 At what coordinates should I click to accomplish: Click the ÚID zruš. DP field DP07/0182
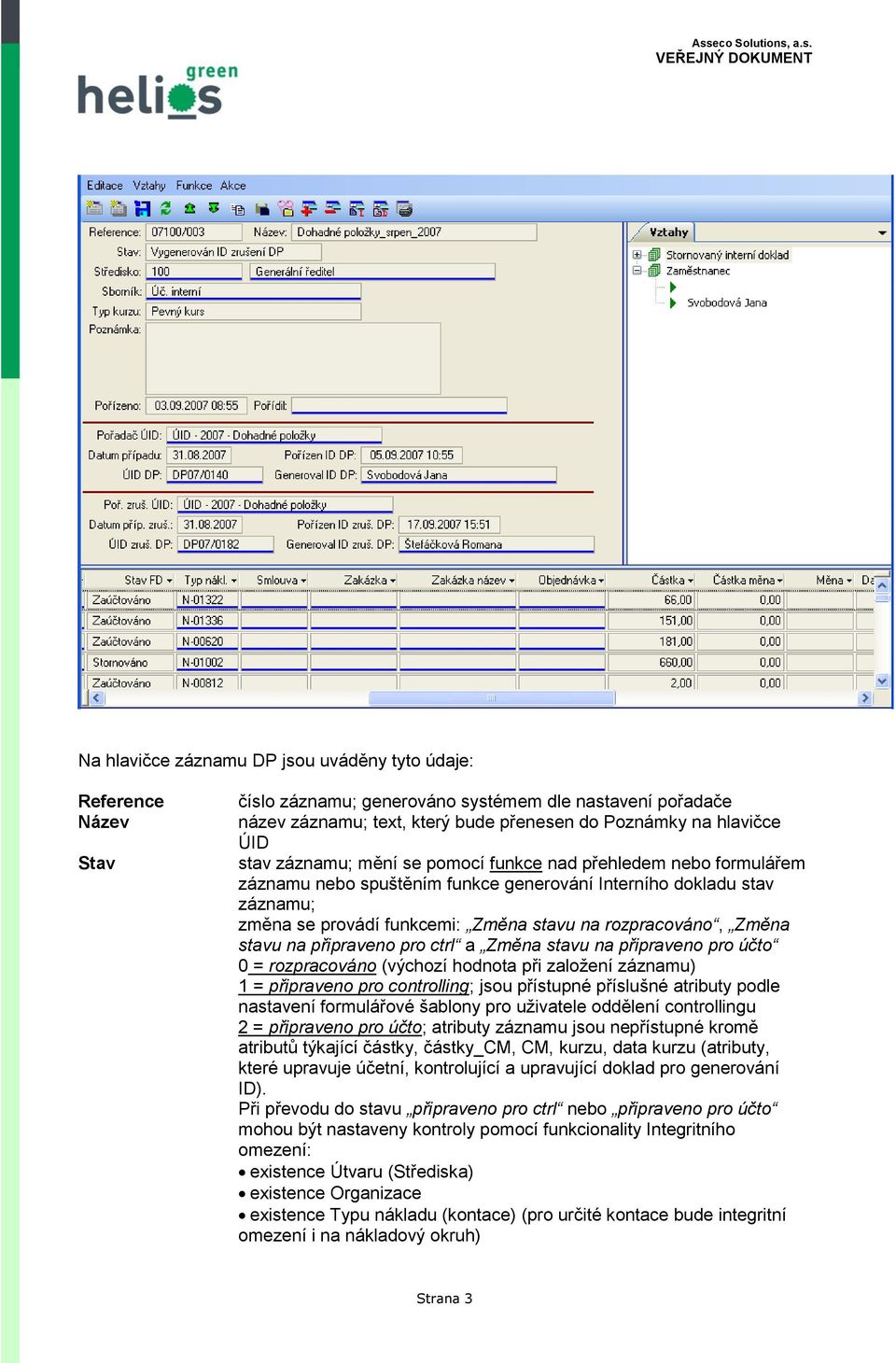coord(226,544)
